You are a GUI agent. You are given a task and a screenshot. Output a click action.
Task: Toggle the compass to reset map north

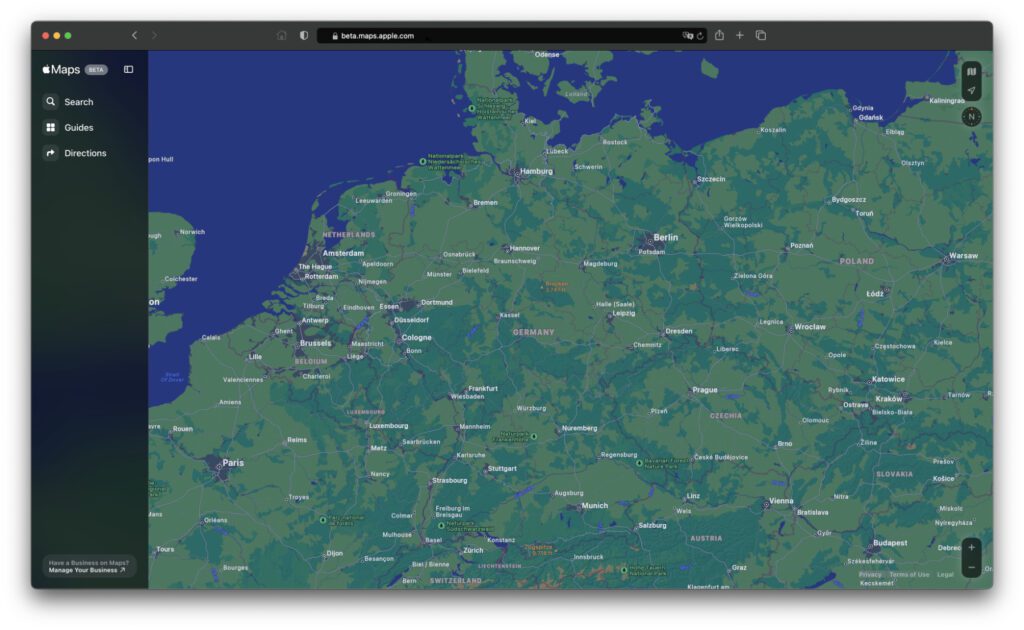(x=969, y=116)
